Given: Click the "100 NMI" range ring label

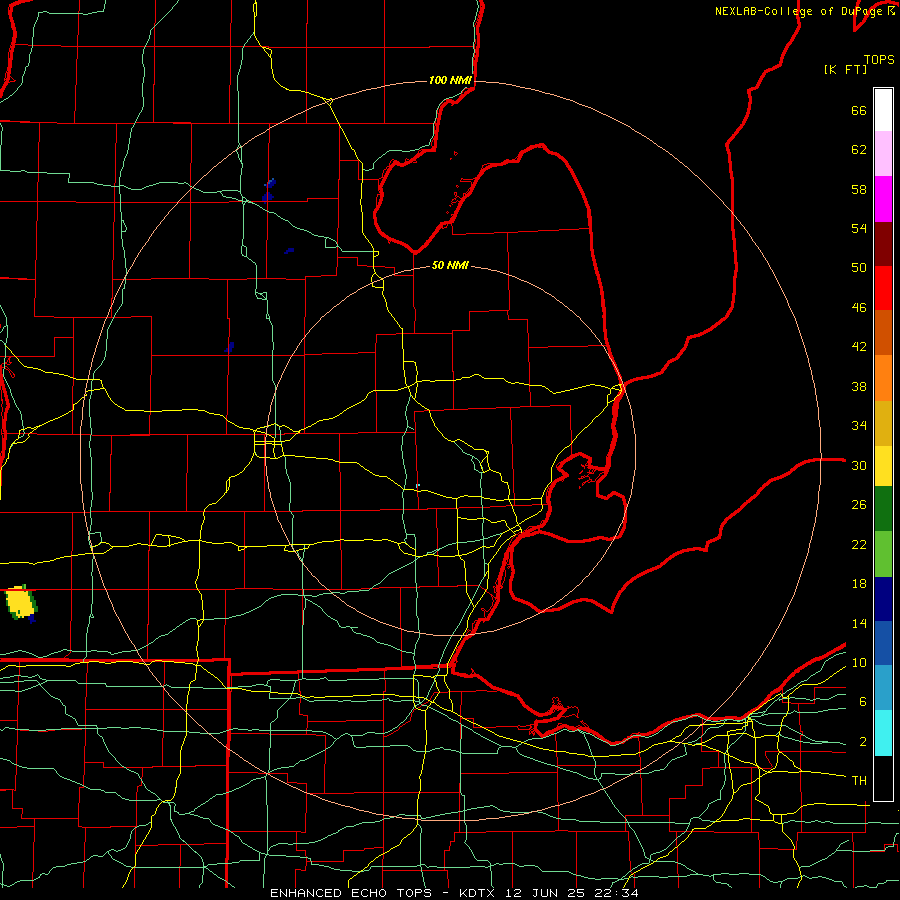Looking at the screenshot, I should tap(450, 80).
